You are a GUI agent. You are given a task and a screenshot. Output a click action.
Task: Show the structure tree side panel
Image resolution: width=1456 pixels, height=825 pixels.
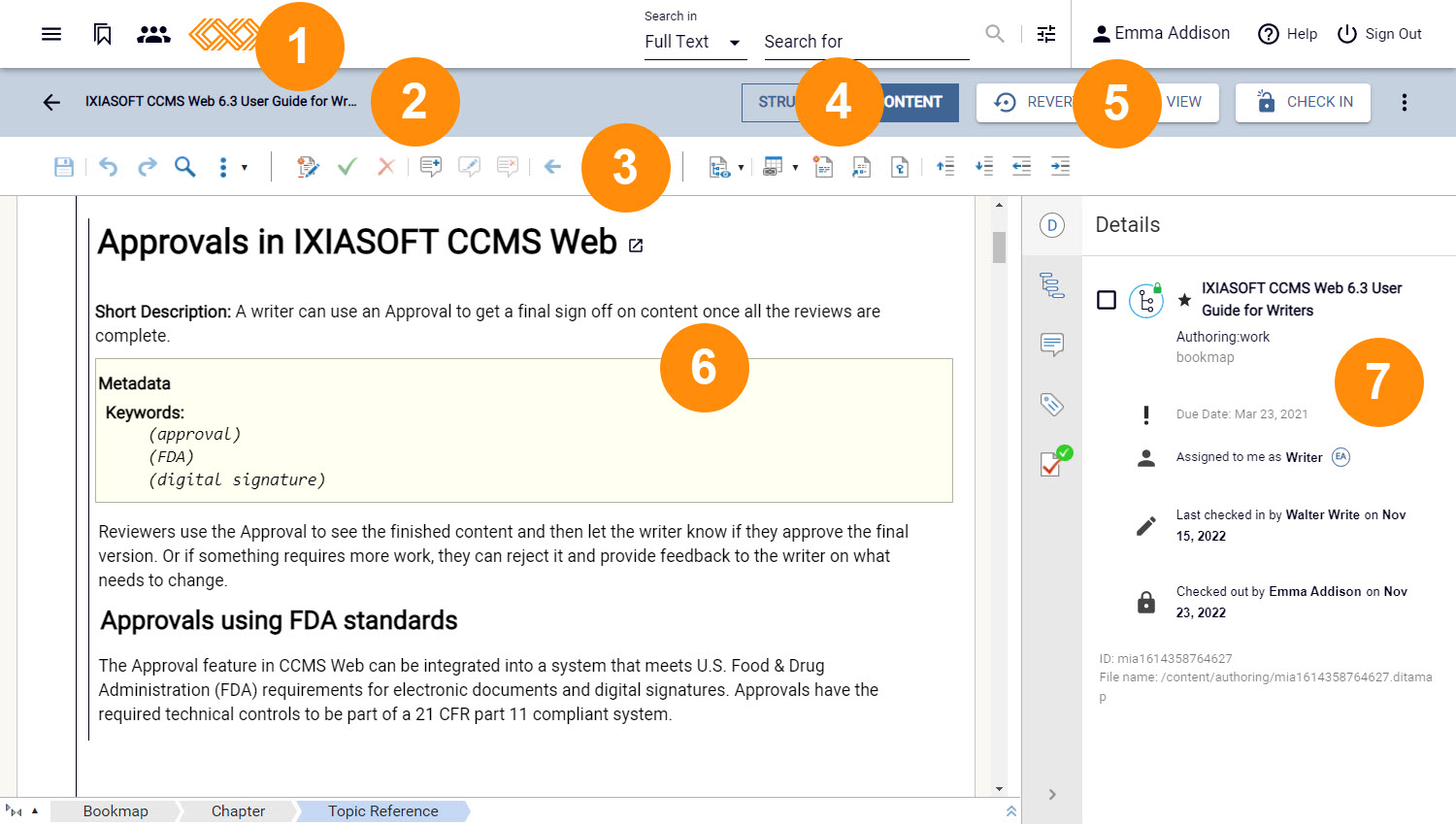point(1052,284)
